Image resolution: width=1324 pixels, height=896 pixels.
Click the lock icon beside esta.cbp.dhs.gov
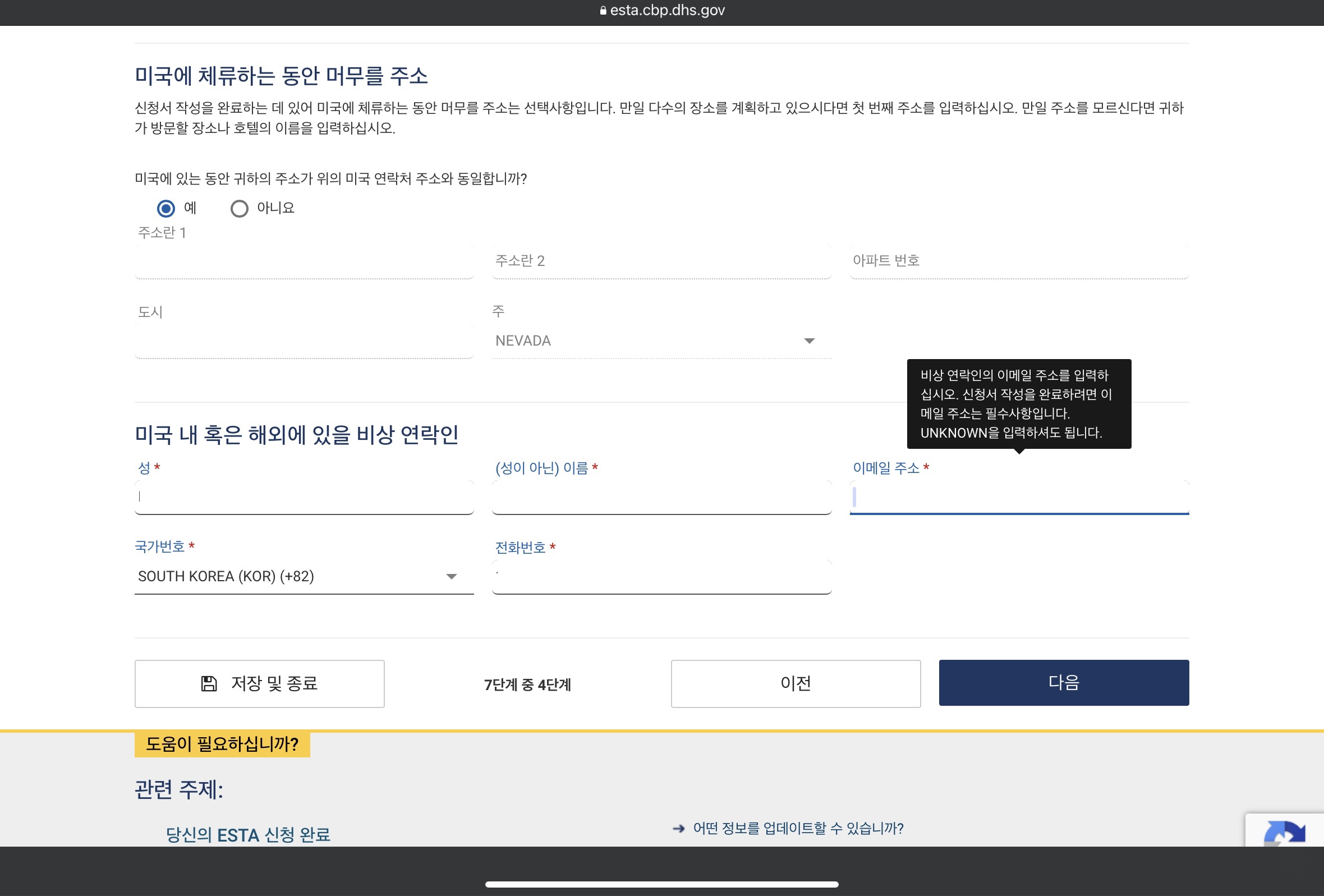pyautogui.click(x=603, y=11)
